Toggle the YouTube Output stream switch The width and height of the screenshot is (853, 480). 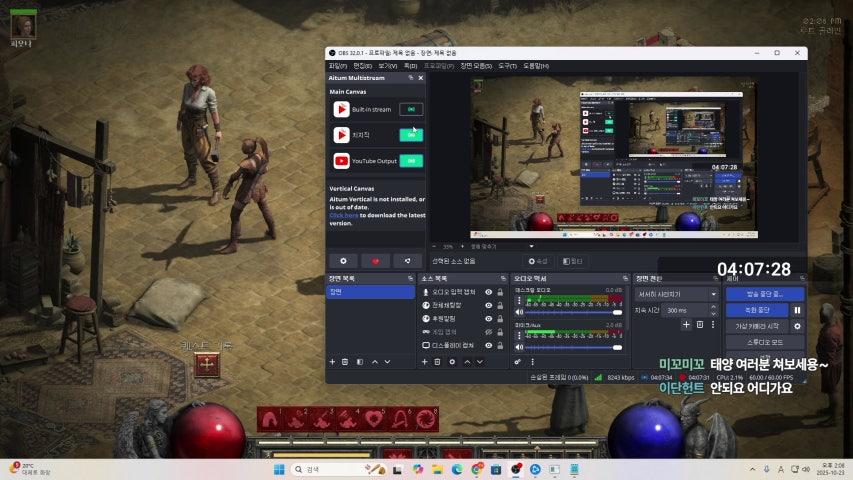[x=411, y=161]
